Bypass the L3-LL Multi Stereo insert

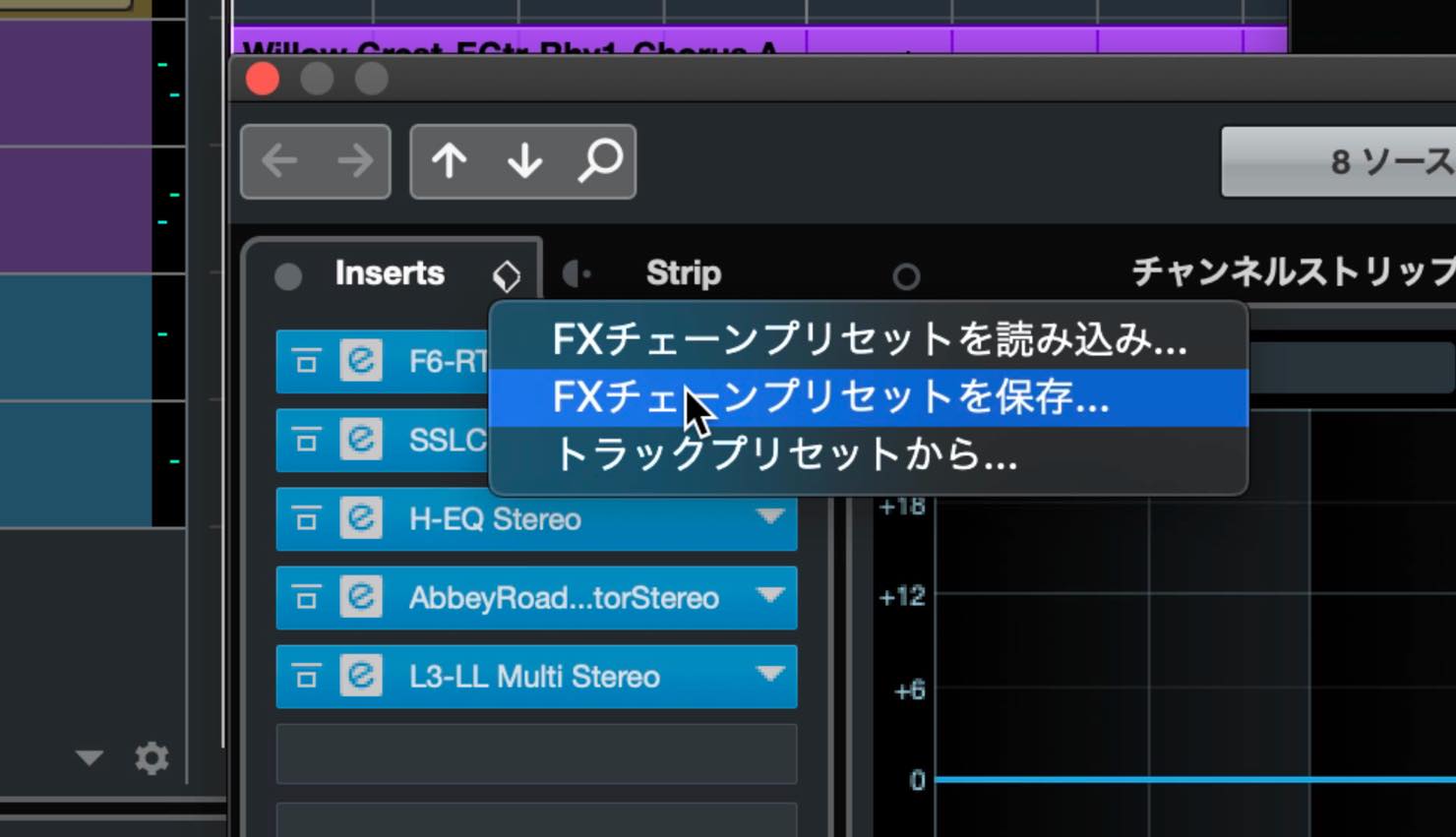(306, 676)
